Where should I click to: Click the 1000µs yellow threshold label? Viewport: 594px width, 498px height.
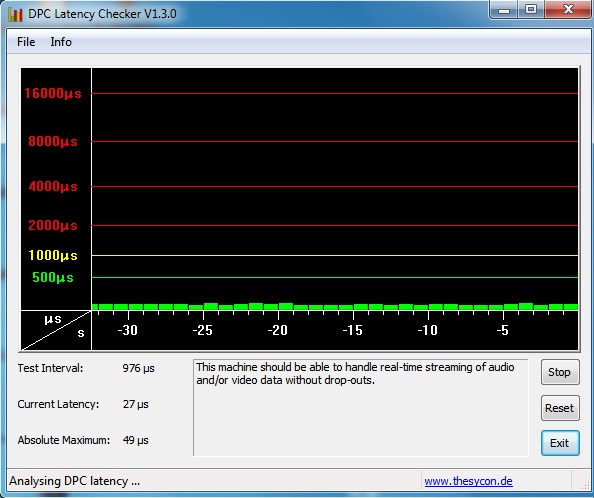click(x=53, y=255)
